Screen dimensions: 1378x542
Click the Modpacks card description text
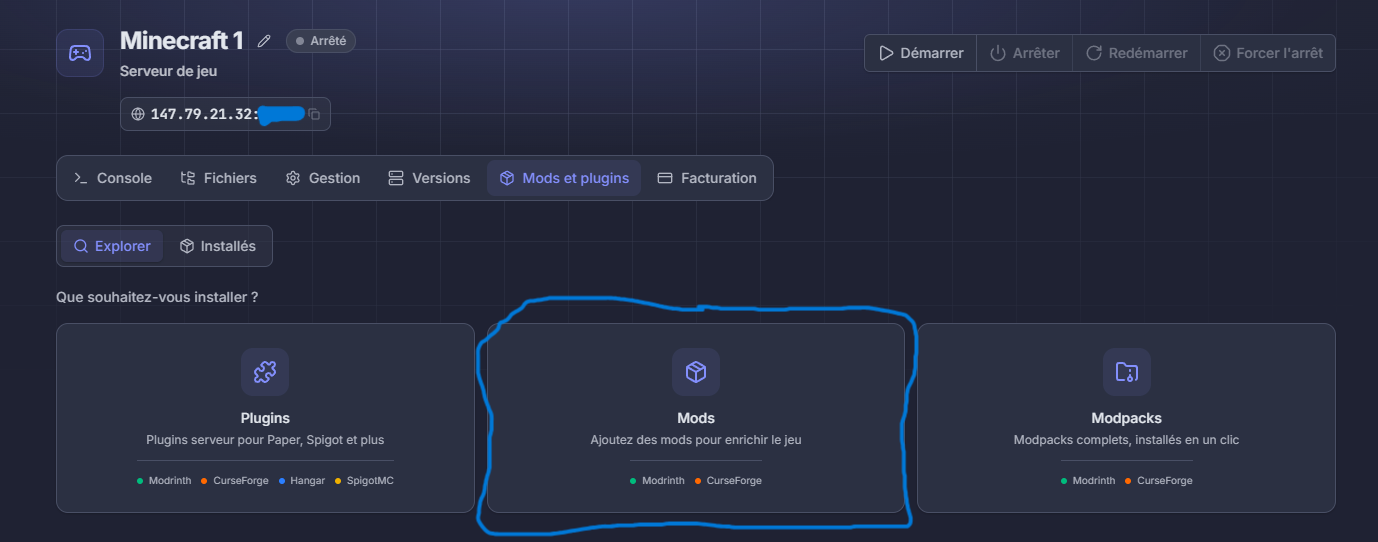tap(1127, 440)
